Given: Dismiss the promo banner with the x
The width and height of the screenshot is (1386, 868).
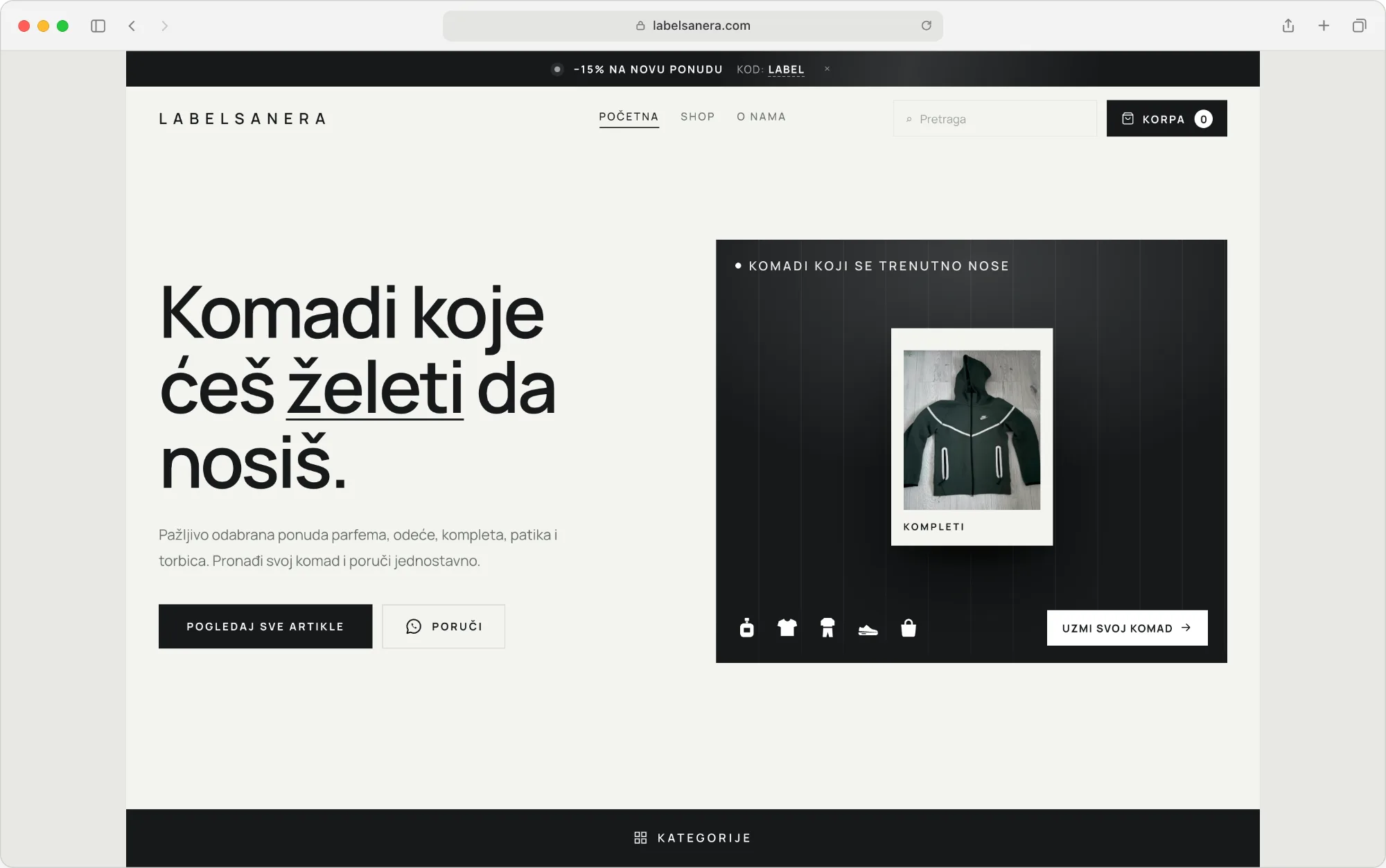Looking at the screenshot, I should pyautogui.click(x=827, y=69).
